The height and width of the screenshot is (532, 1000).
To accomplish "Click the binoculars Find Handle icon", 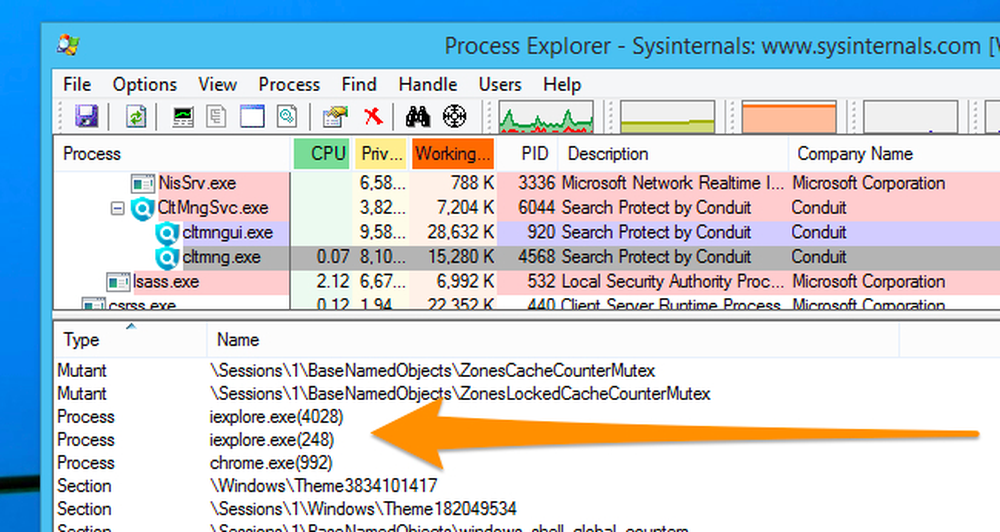I will click(x=418, y=117).
